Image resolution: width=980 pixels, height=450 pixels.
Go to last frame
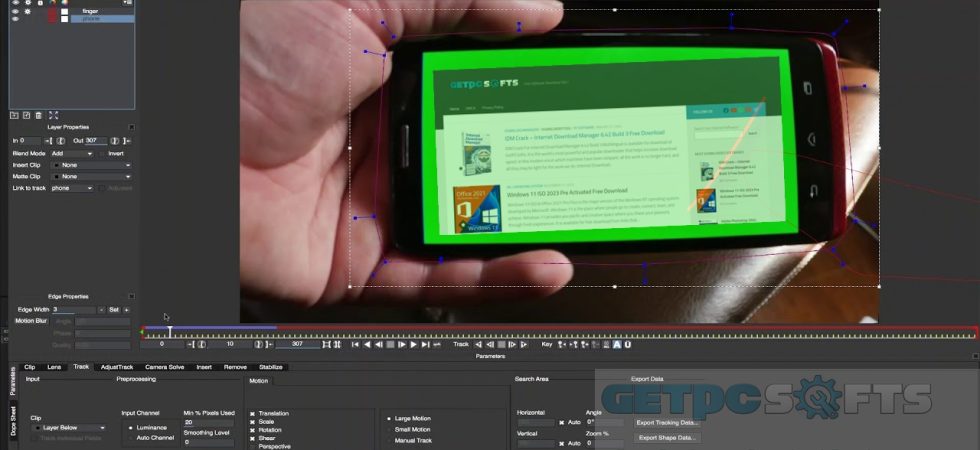(425, 344)
